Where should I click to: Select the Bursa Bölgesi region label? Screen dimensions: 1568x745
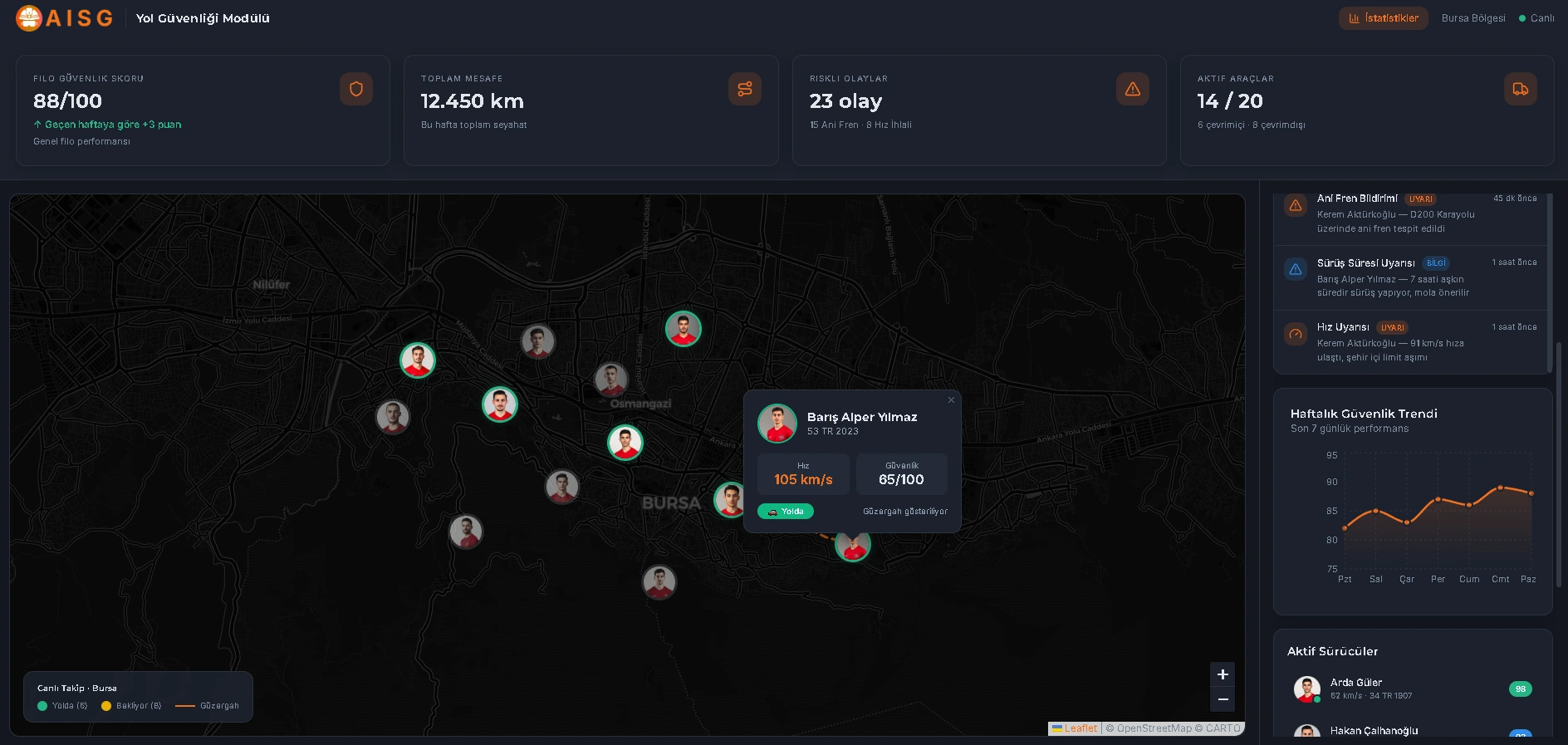click(x=1472, y=18)
